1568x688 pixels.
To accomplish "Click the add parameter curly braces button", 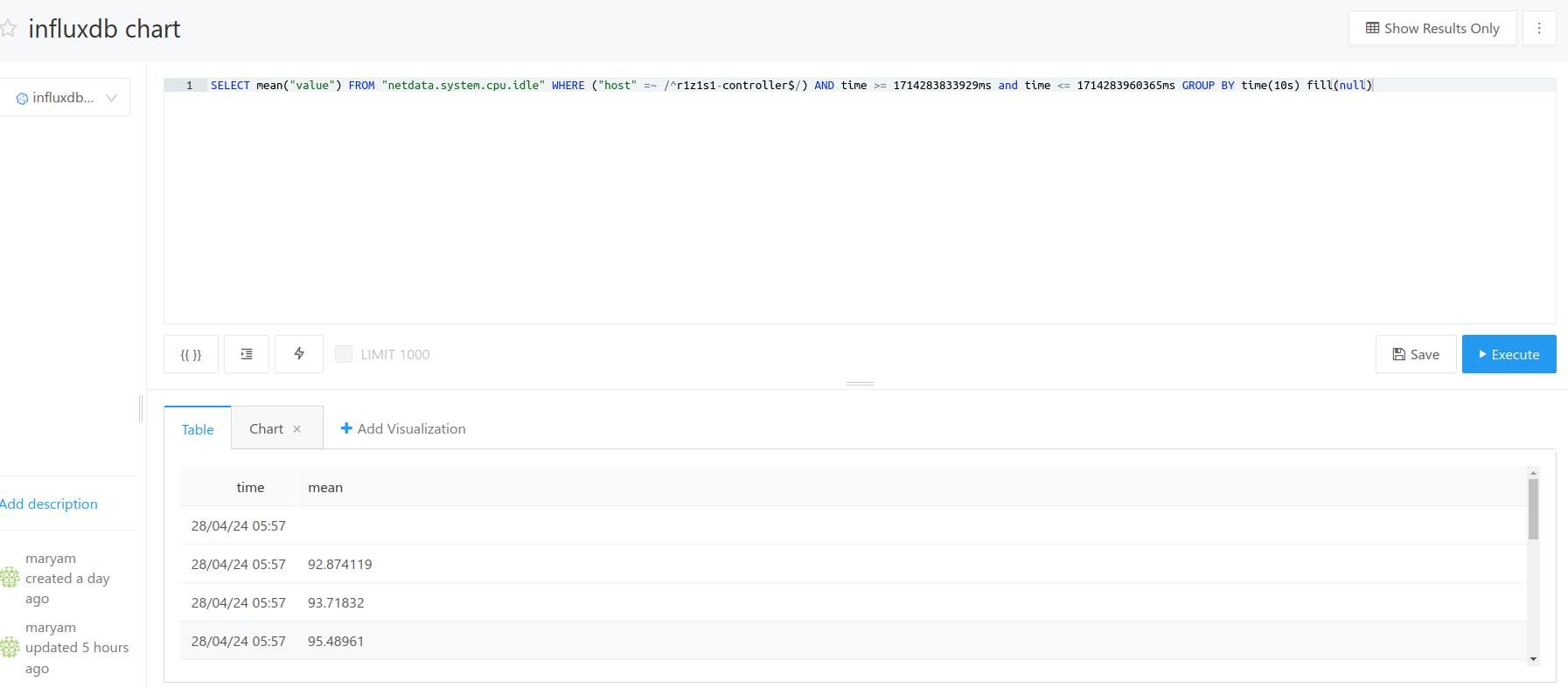I will pos(191,354).
